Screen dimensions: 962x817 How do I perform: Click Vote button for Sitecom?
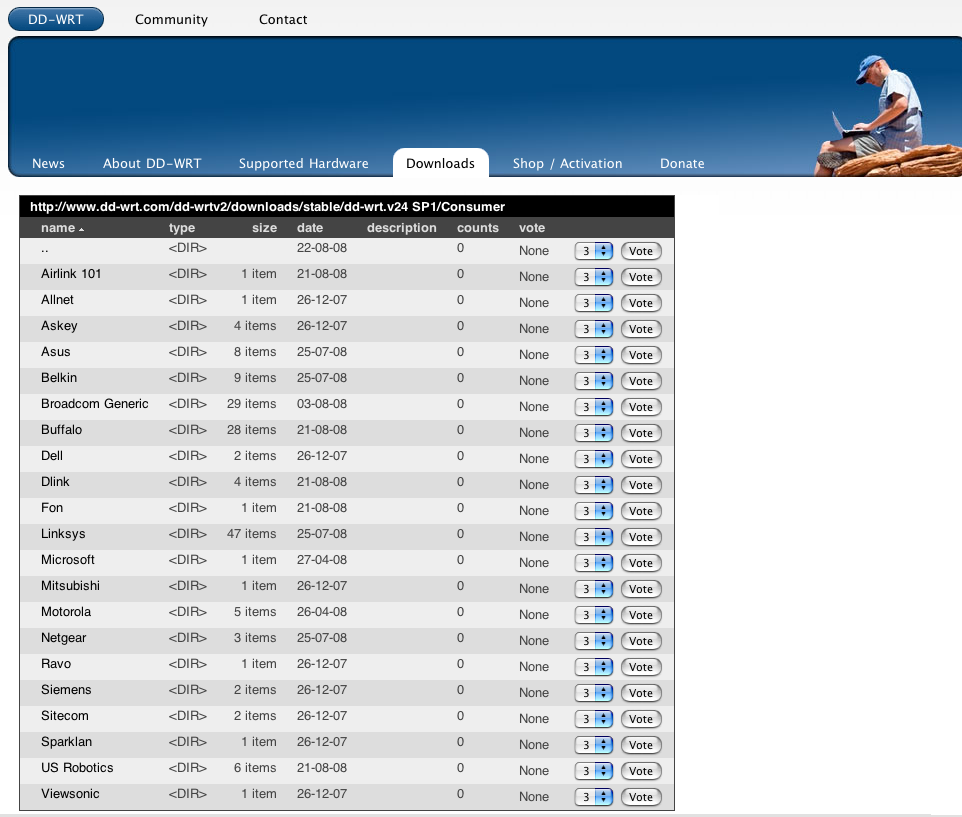pos(641,719)
